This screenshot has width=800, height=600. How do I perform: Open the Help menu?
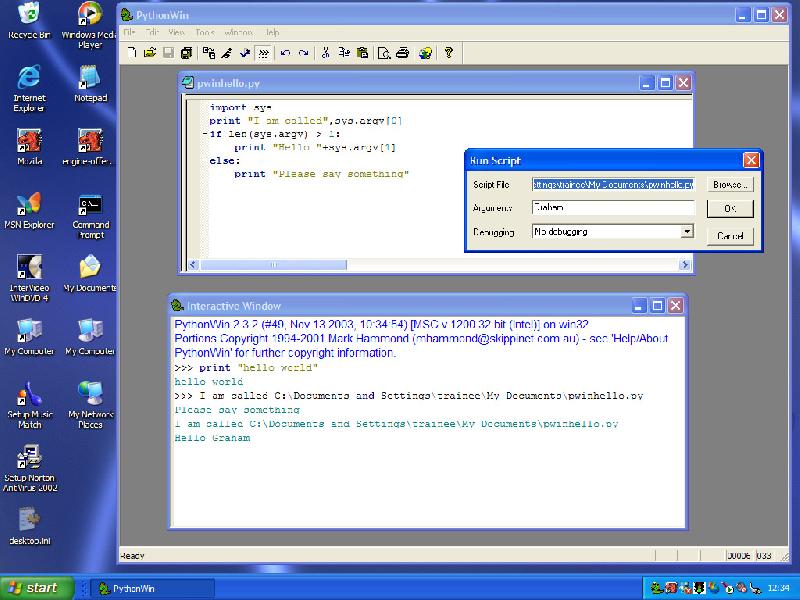(272, 33)
